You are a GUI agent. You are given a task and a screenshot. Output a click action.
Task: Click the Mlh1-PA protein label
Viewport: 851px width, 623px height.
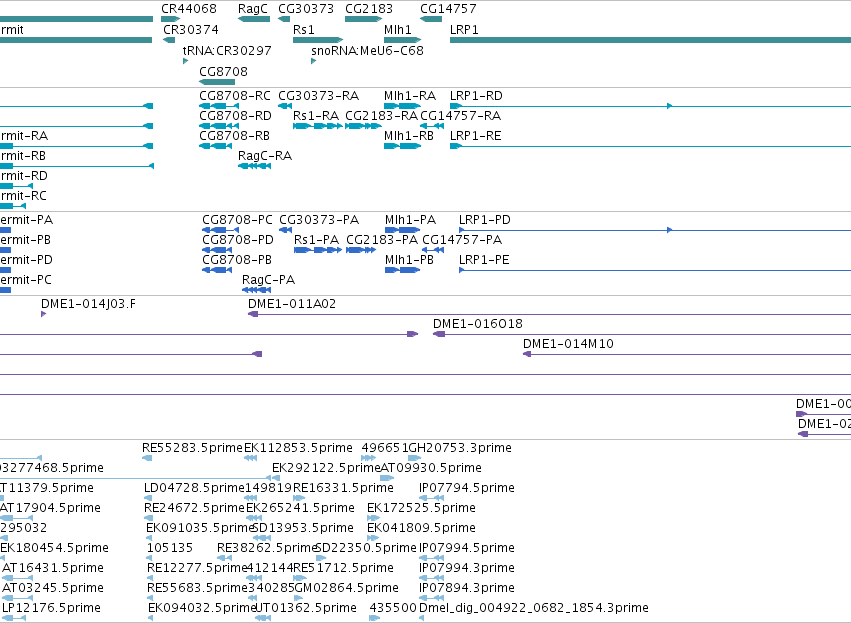[x=410, y=220]
